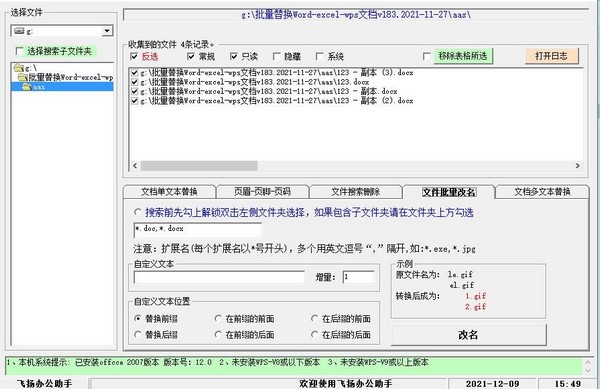This screenshot has width=600, height=389.
Task: Click the g:\ root folder icon
Action: click(18, 68)
